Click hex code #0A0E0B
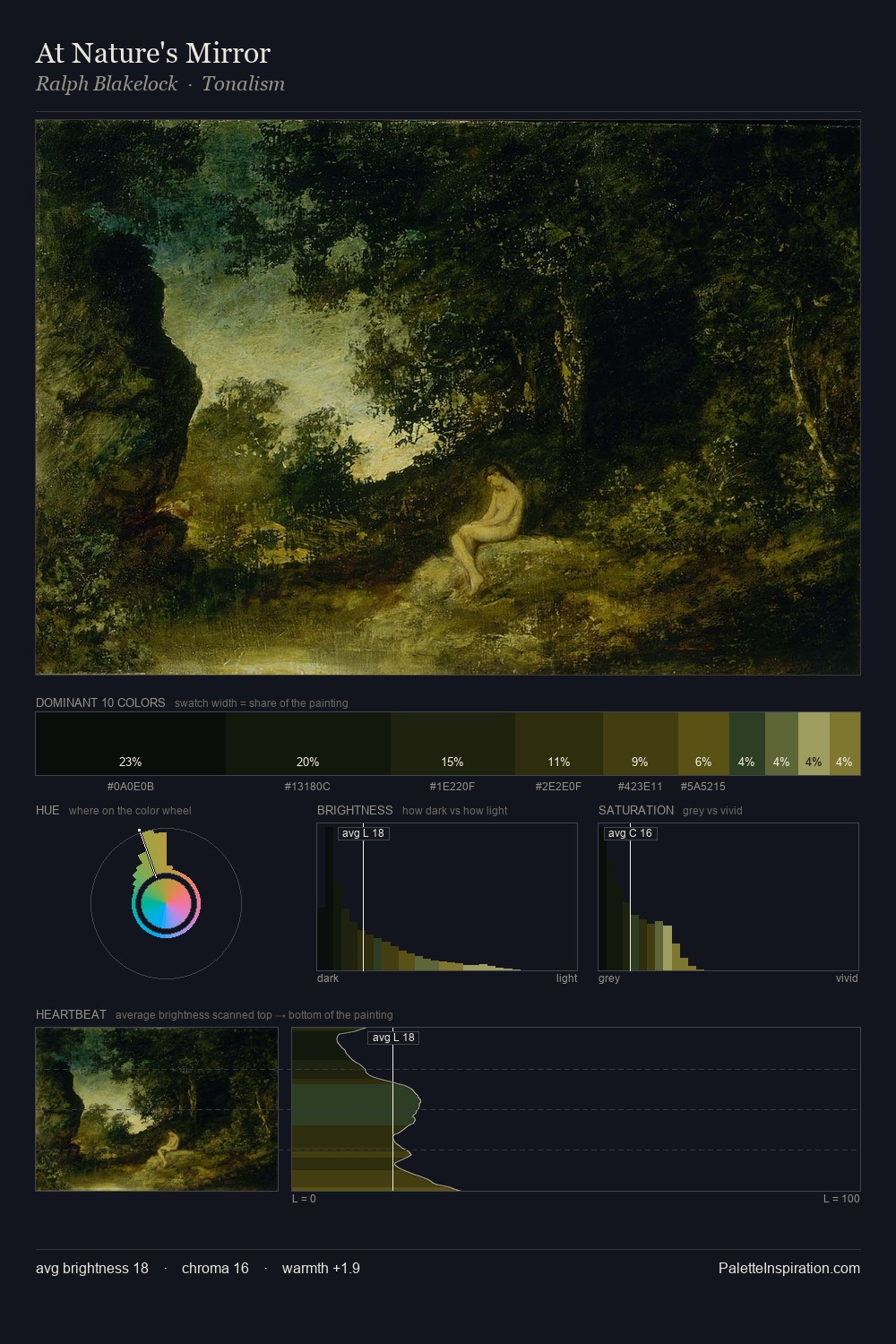896x1344 pixels. 131,787
